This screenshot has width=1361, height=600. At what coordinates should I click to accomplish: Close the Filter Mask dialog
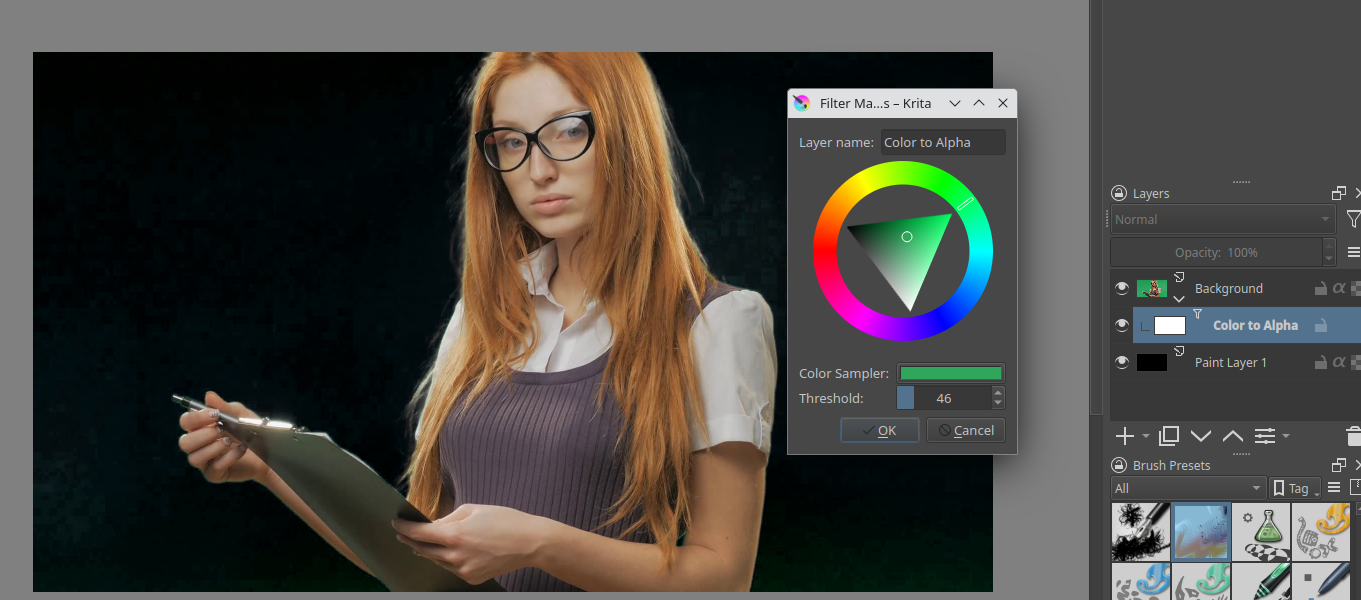coord(1003,103)
